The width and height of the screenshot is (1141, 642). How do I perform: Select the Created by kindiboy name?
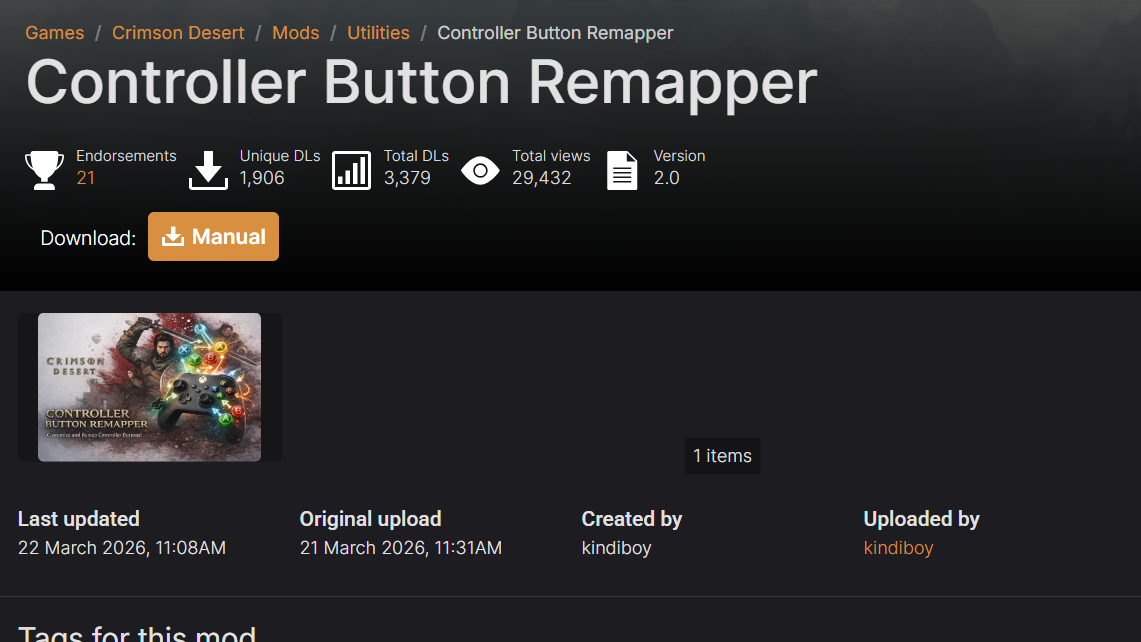(616, 547)
